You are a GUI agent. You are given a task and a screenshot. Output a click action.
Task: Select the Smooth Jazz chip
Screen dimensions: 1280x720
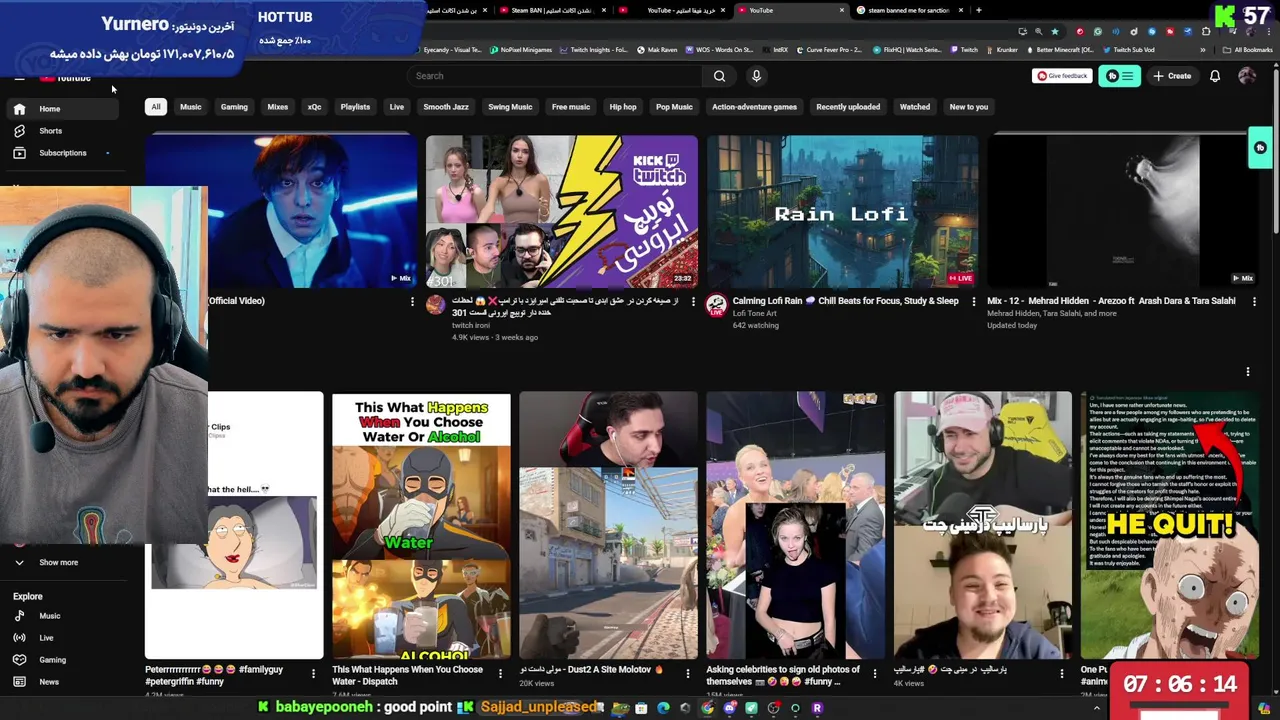coord(446,107)
